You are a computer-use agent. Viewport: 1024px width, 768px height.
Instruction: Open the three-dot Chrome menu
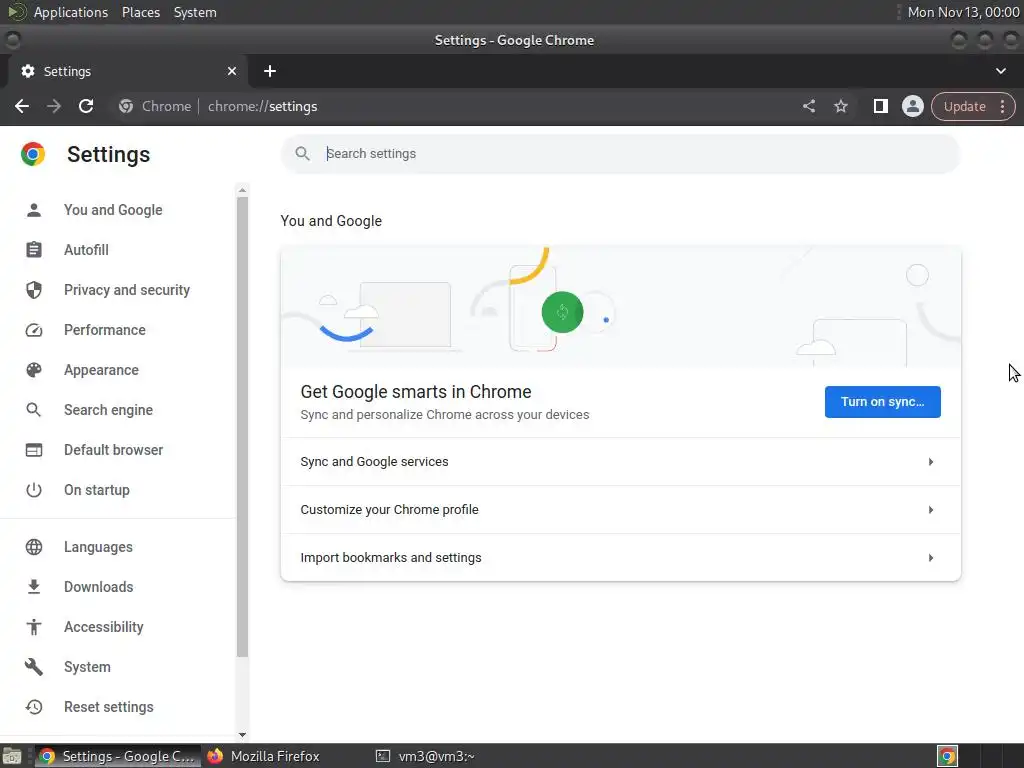(1002, 106)
